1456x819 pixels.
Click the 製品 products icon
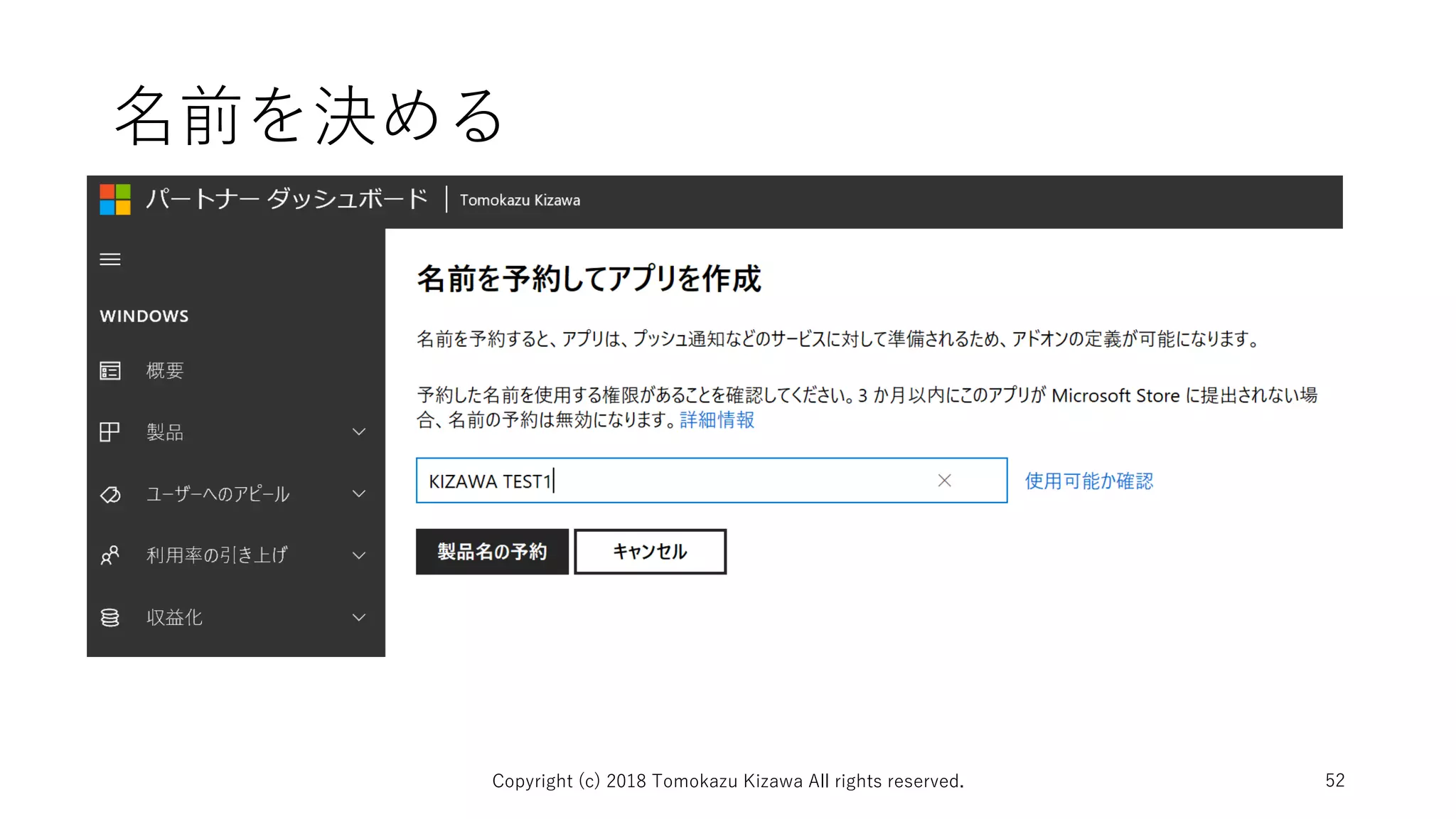point(109,432)
